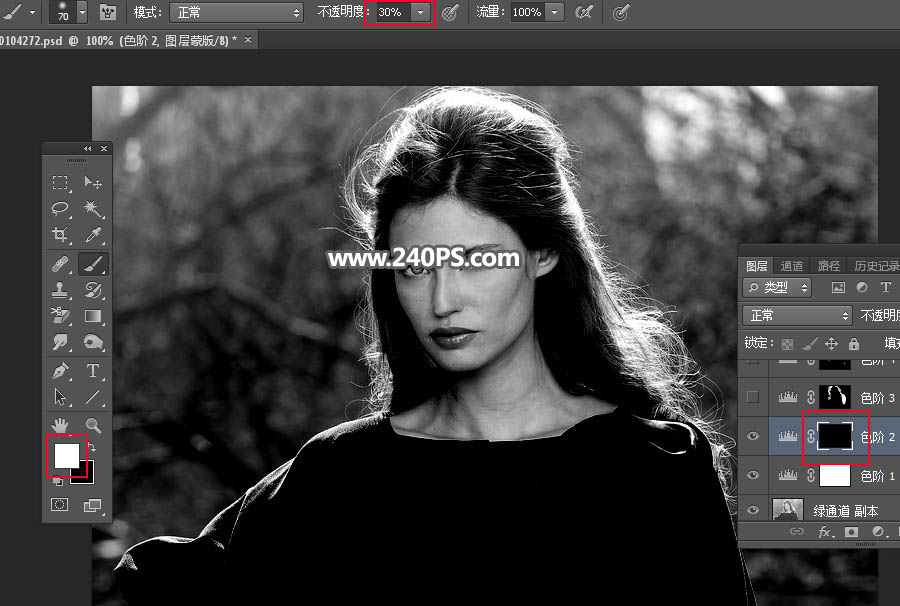
Task: Click the white foreground color swatch
Action: click(66, 456)
